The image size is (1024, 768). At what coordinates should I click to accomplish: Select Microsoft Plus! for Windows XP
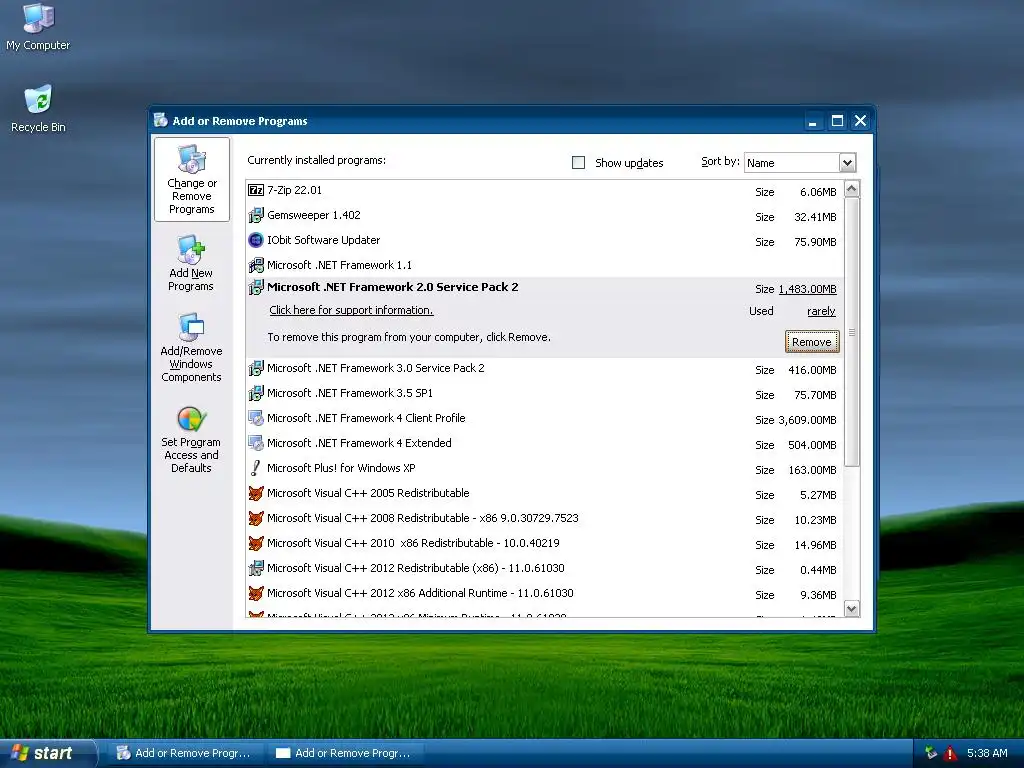pos(545,469)
